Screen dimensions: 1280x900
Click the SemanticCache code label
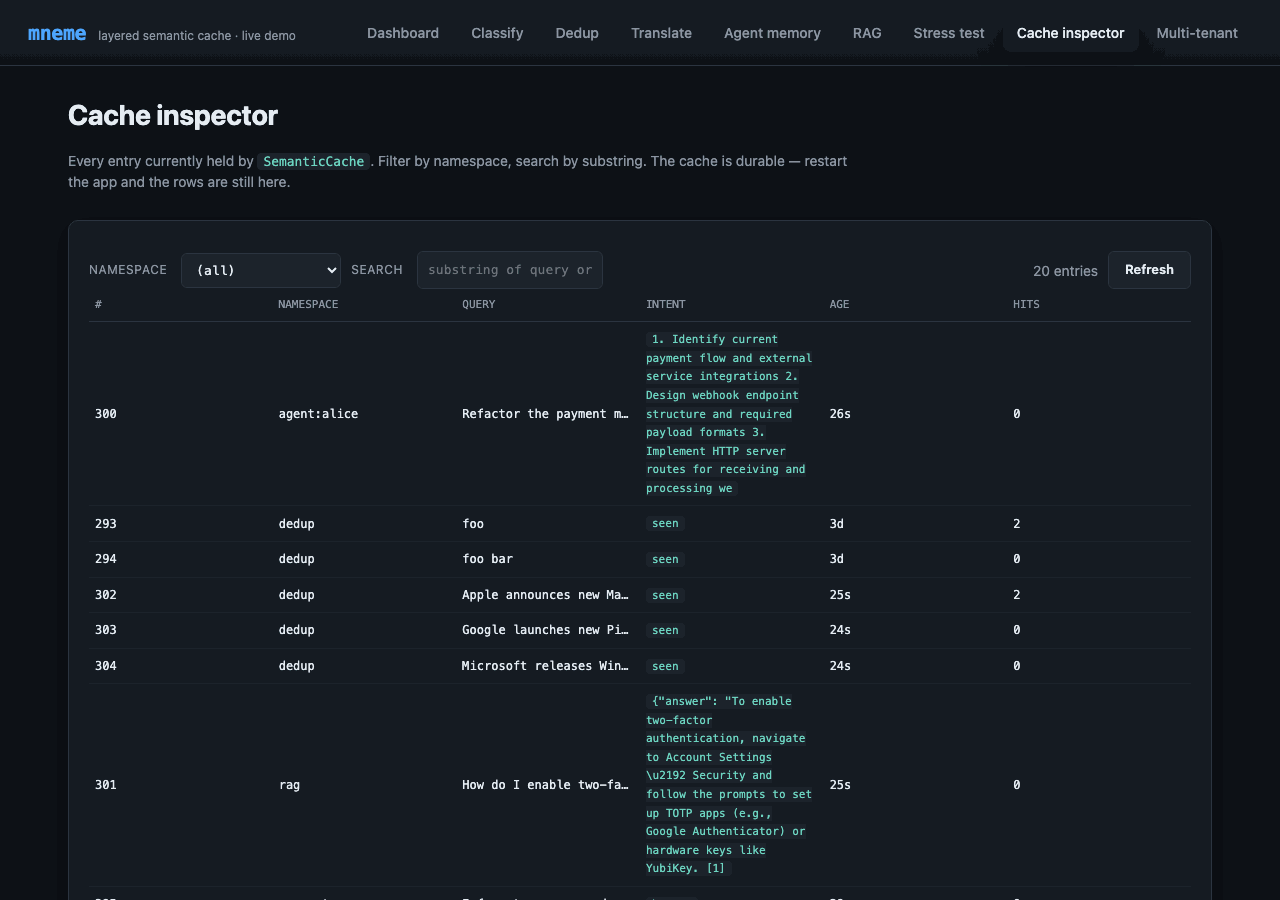point(314,161)
